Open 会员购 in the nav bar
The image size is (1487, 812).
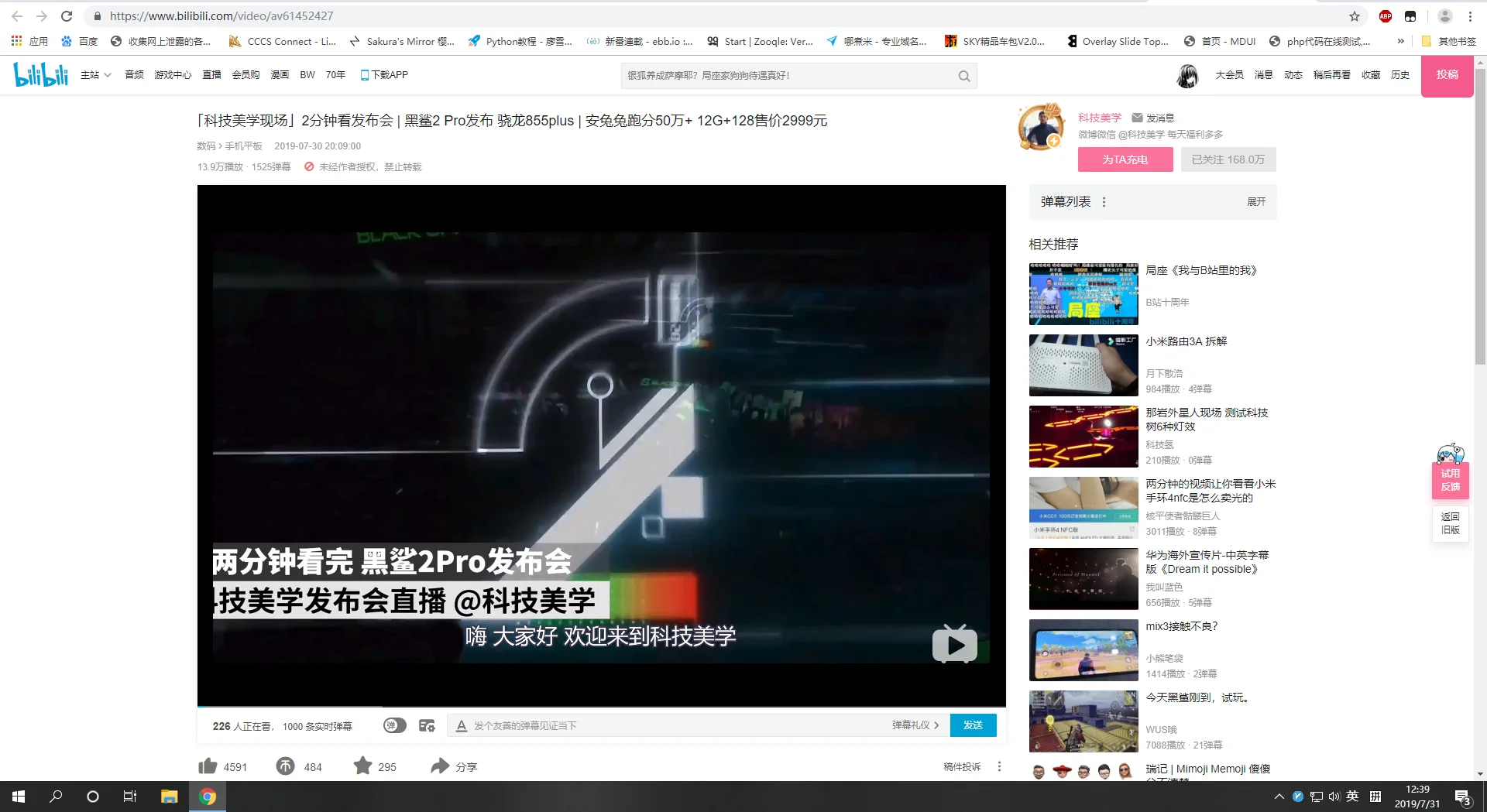coord(246,75)
